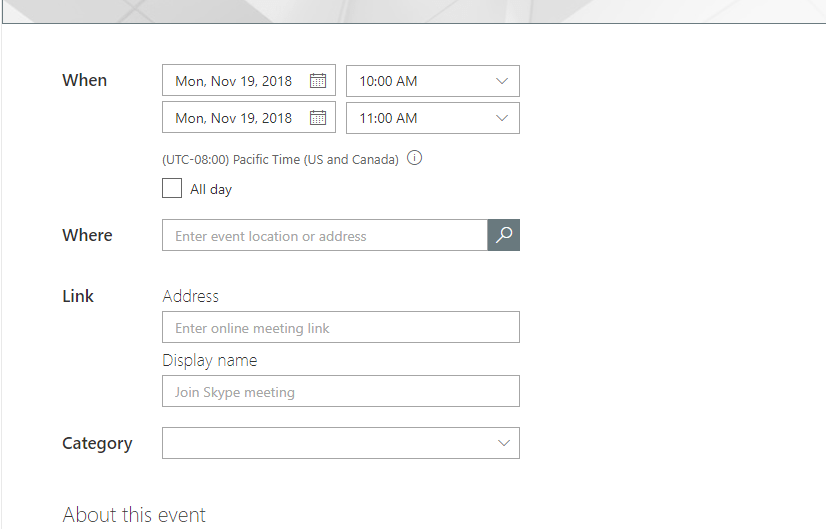Click the About this event heading
This screenshot has width=826, height=529.
pos(134,515)
